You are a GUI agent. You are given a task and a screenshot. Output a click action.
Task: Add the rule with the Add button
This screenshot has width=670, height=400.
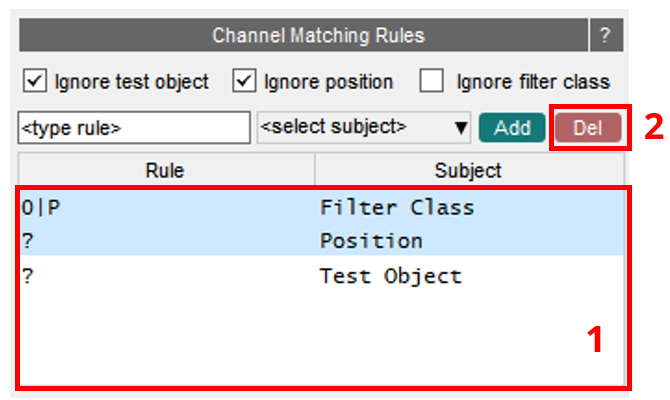point(512,128)
